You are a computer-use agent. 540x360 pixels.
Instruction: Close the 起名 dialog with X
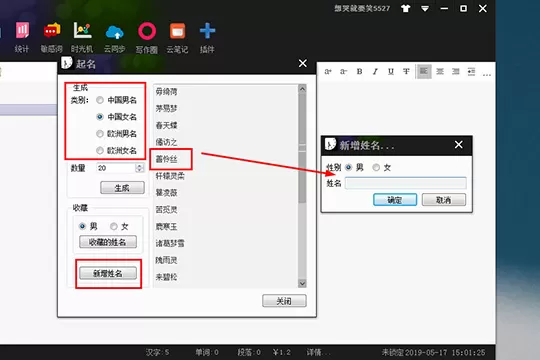pos(303,63)
